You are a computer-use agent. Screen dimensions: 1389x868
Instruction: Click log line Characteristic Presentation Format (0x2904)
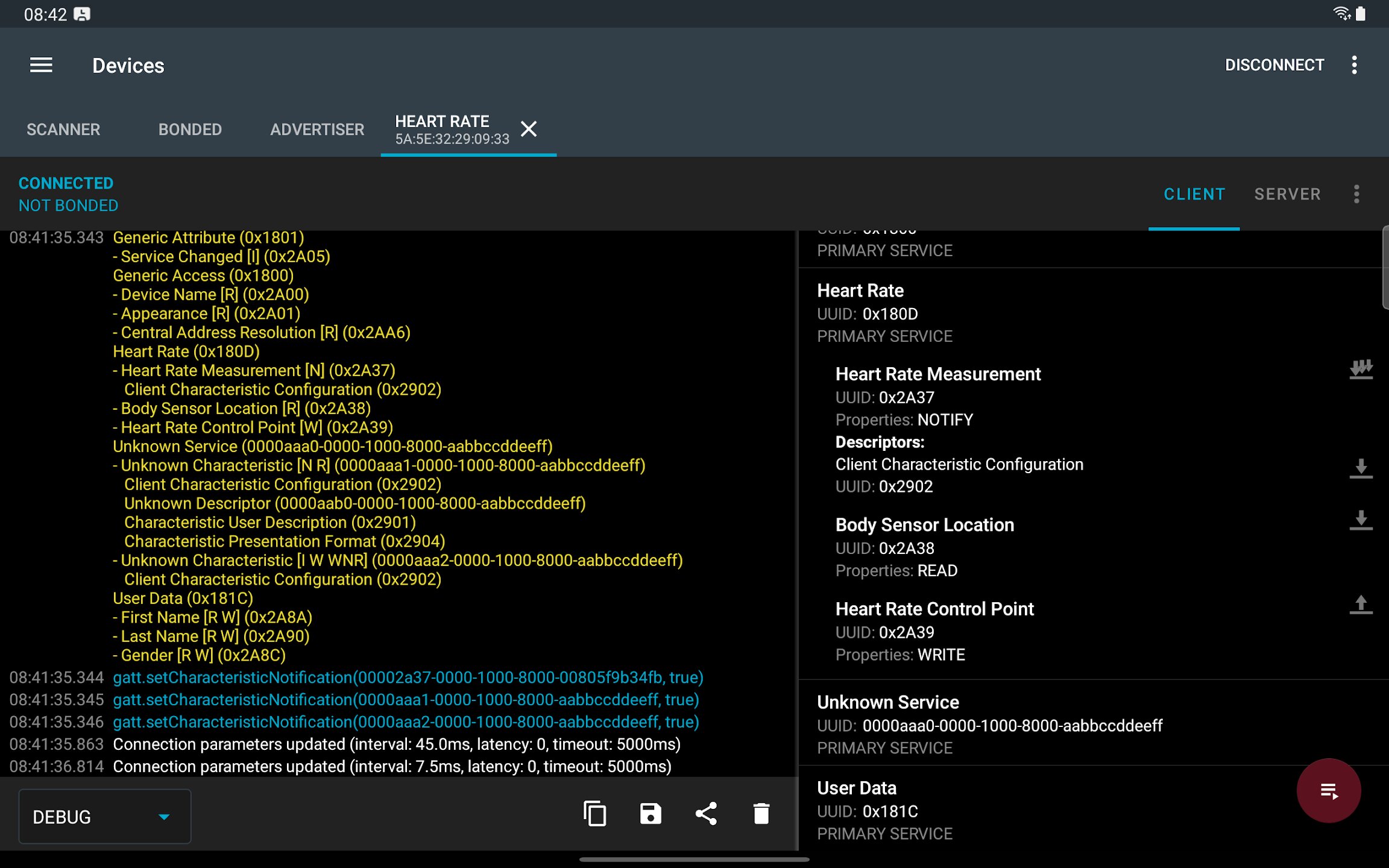(x=285, y=541)
